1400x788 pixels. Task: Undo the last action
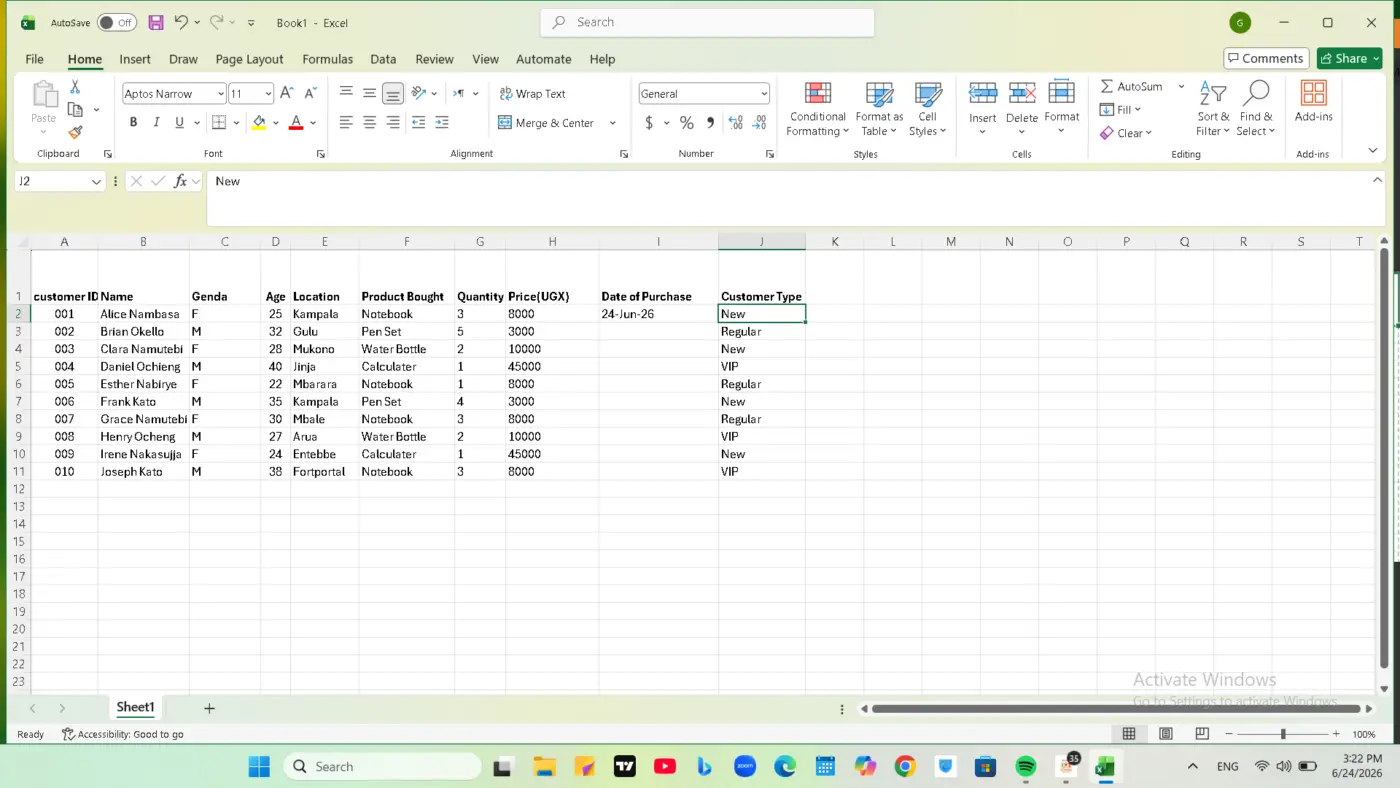pyautogui.click(x=181, y=22)
